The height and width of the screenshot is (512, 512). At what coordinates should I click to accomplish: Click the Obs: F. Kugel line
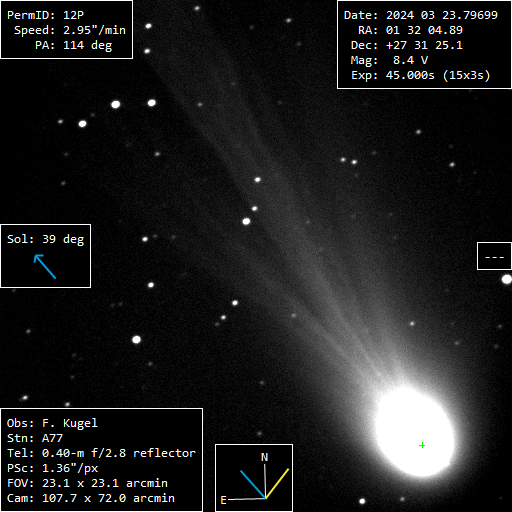point(52,423)
